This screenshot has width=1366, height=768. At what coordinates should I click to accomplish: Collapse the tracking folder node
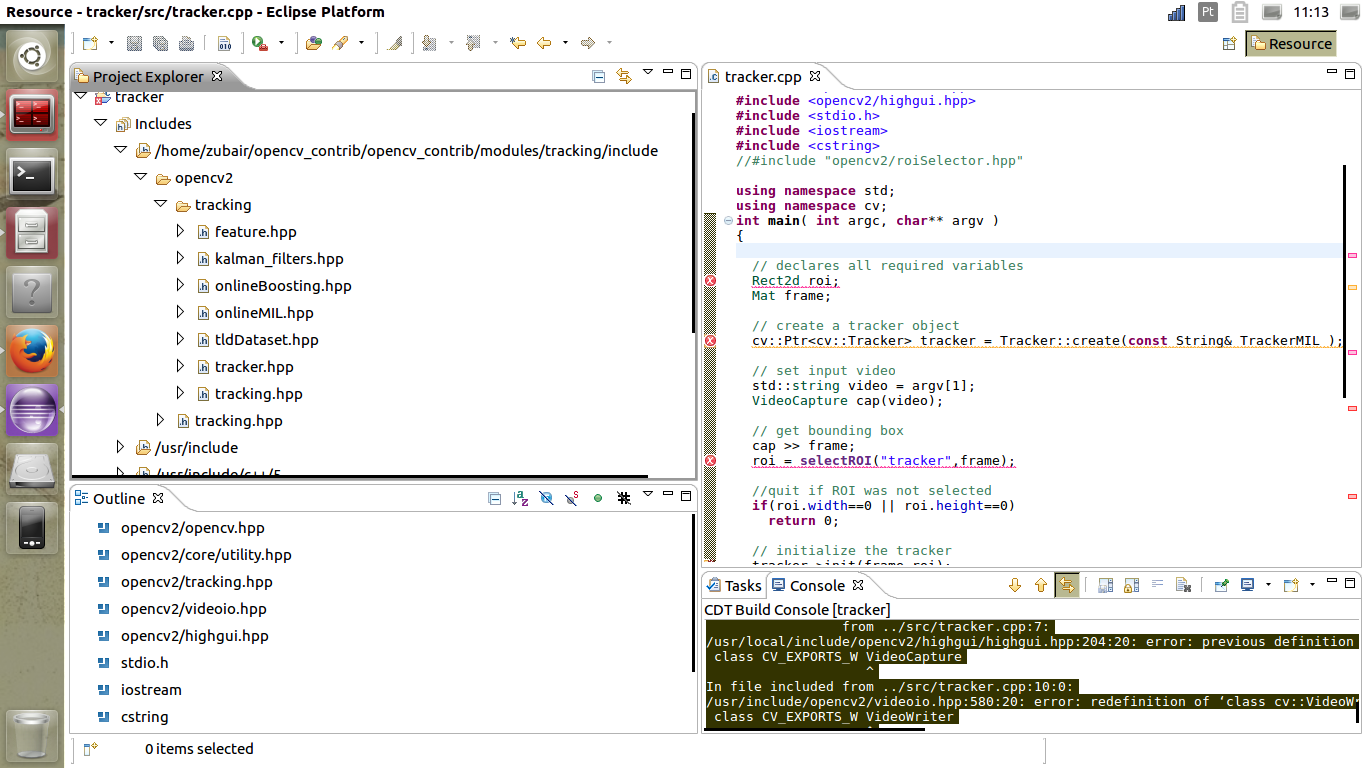(x=160, y=204)
